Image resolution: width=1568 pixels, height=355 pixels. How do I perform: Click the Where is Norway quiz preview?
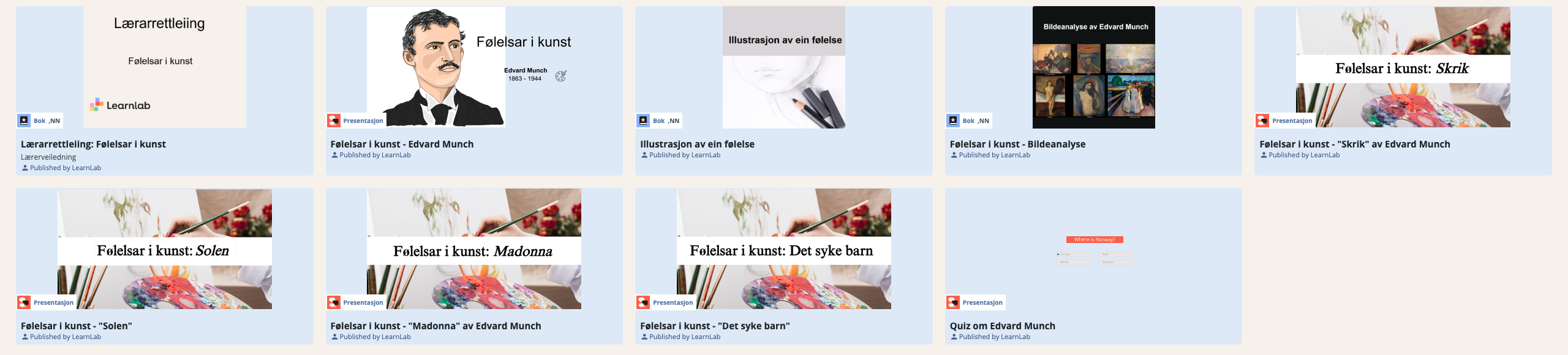point(1095,250)
